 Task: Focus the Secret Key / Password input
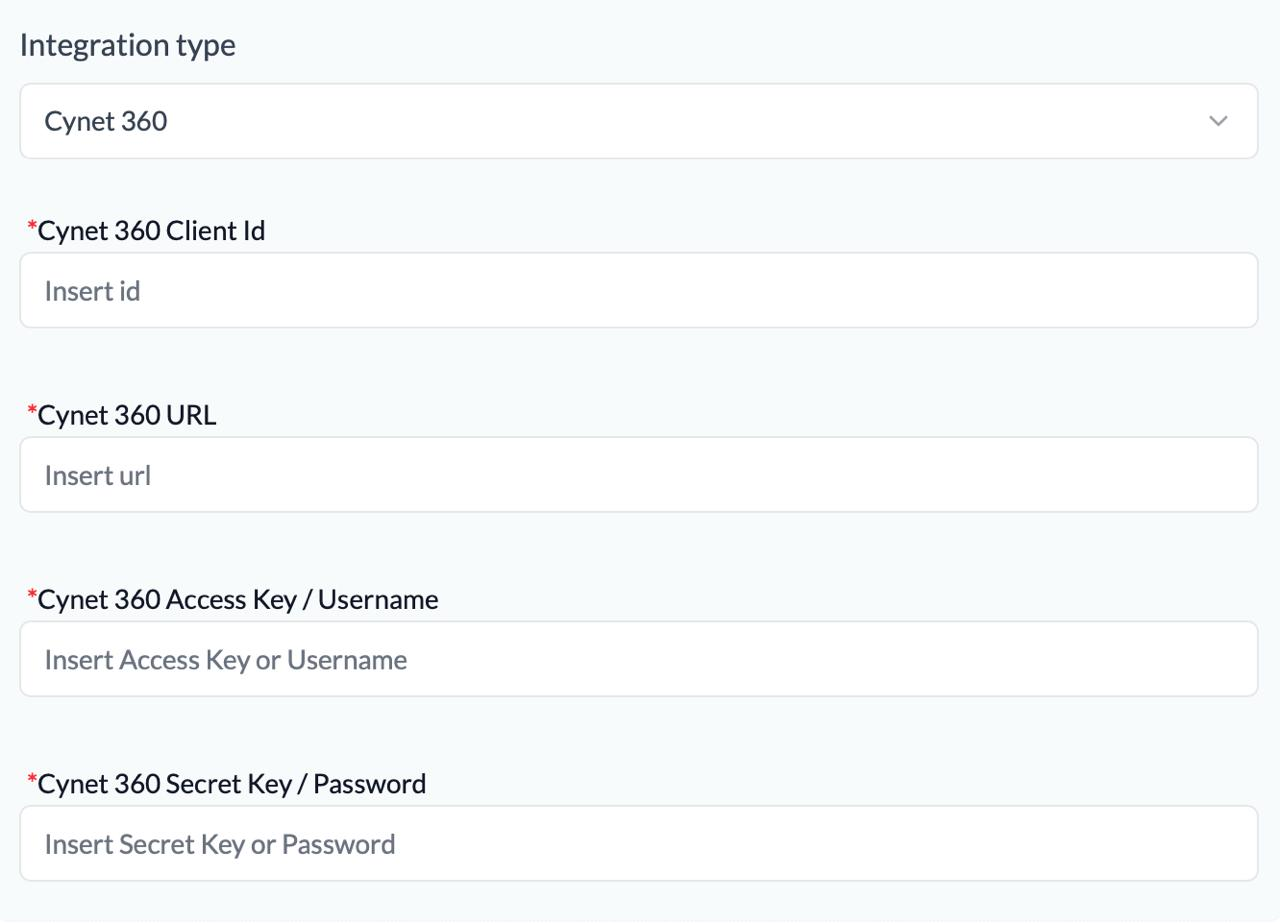638,843
